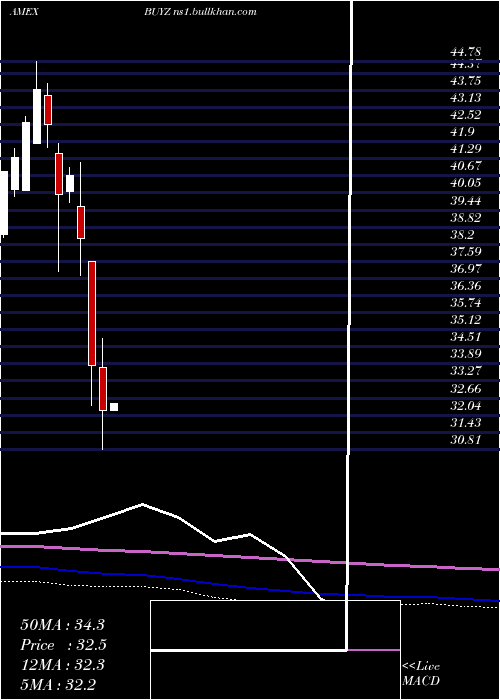500x700 pixels.
Task: Select the 44.78 price level label
Action: pos(465,54)
